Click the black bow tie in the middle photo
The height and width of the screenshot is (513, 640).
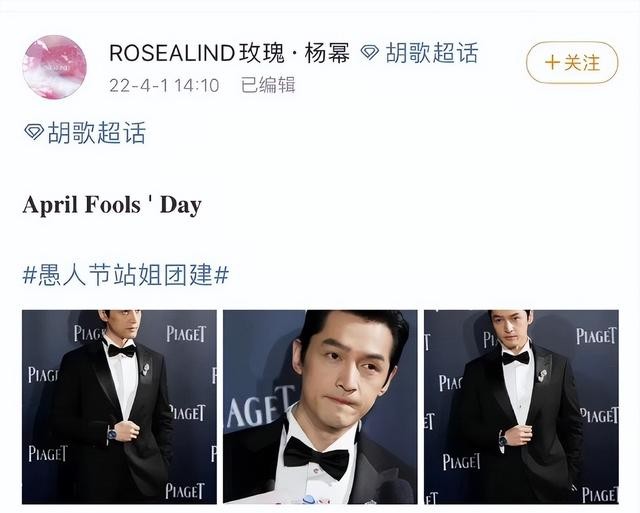(316, 457)
